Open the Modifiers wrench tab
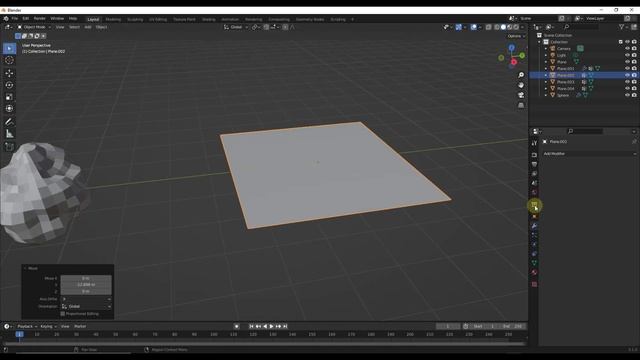 pyautogui.click(x=534, y=226)
